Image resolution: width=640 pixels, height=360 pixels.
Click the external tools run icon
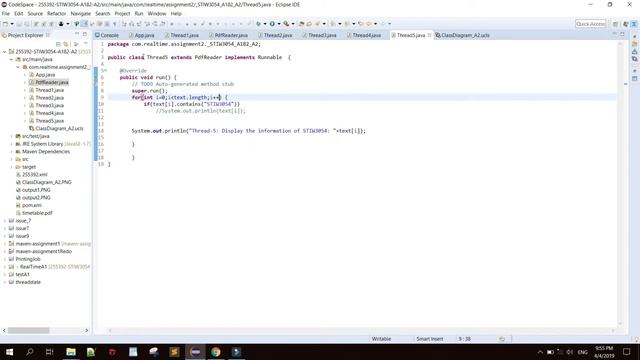point(286,24)
